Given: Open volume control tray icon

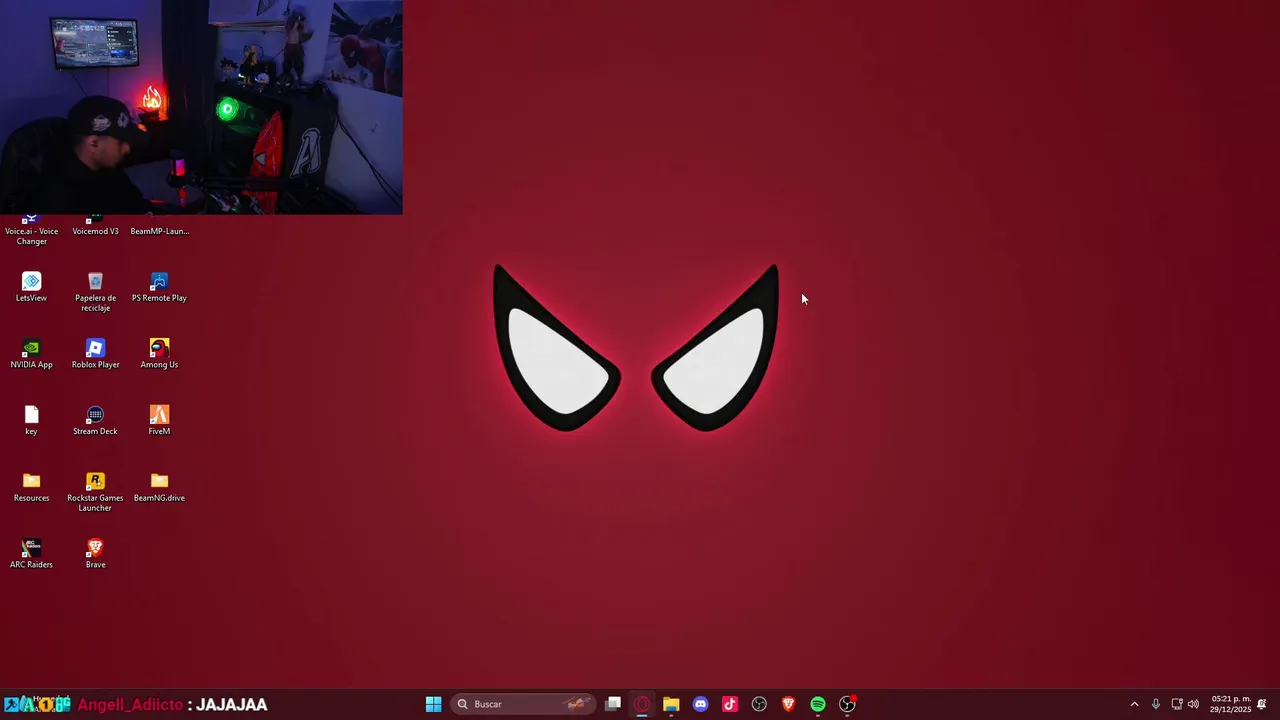Looking at the screenshot, I should tap(1193, 704).
